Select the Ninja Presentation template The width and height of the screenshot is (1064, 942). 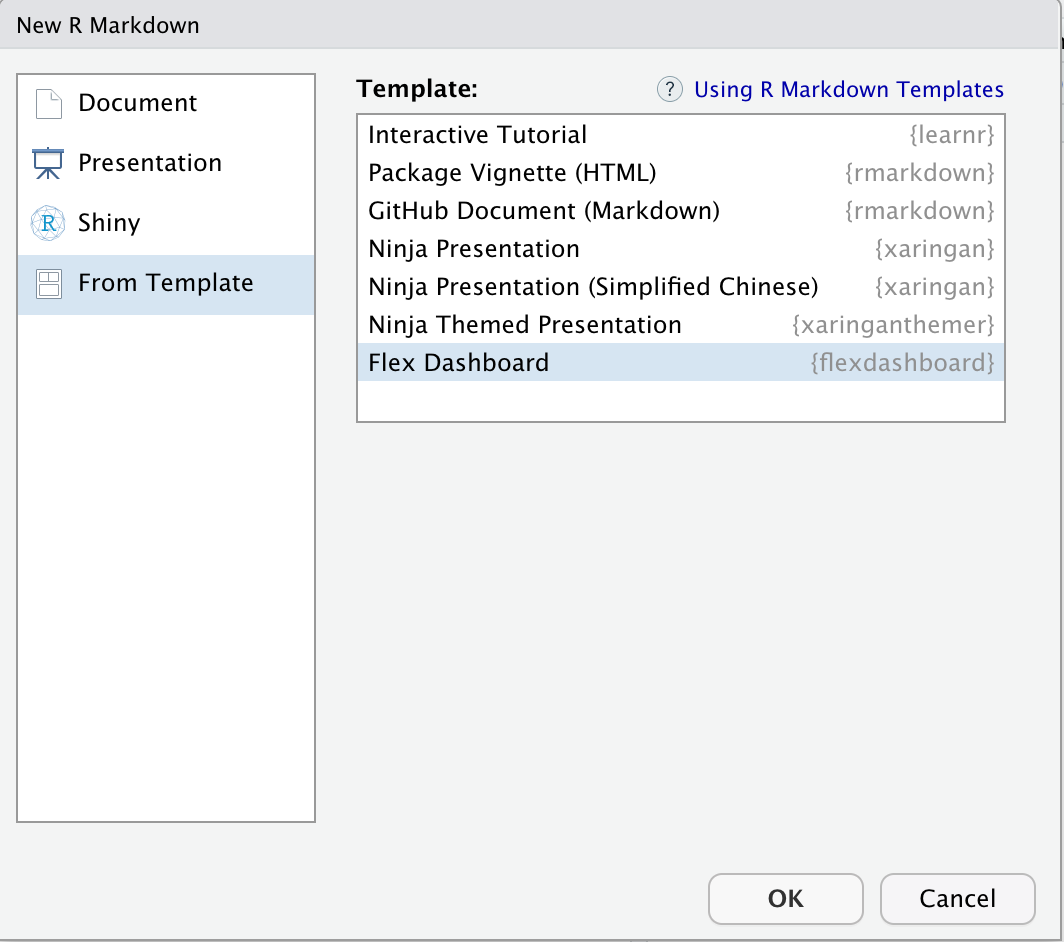(x=681, y=248)
